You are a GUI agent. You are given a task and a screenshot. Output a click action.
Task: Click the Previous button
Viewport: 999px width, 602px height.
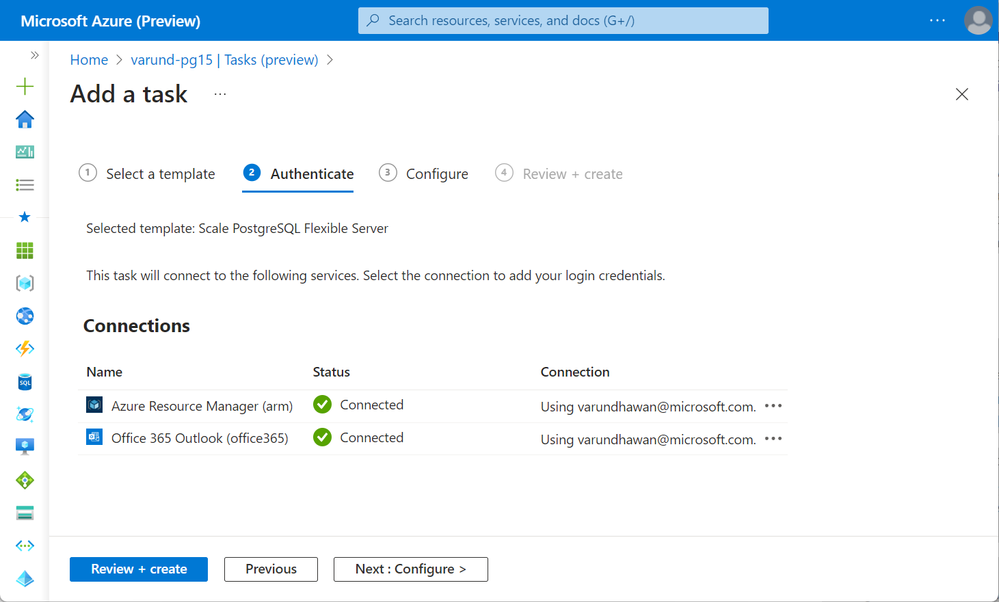[271, 569]
